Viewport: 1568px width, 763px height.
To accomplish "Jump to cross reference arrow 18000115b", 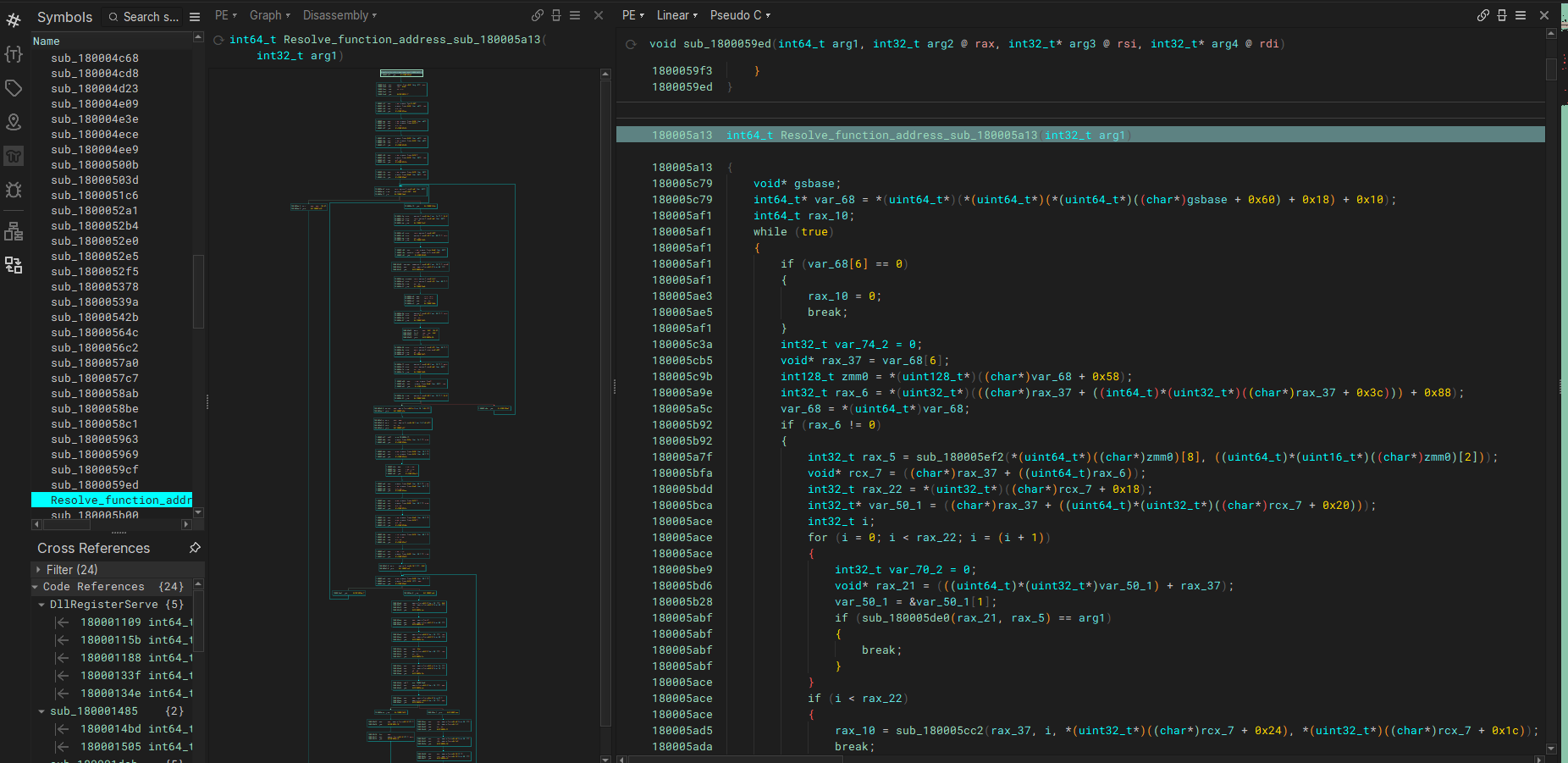I will (63, 640).
